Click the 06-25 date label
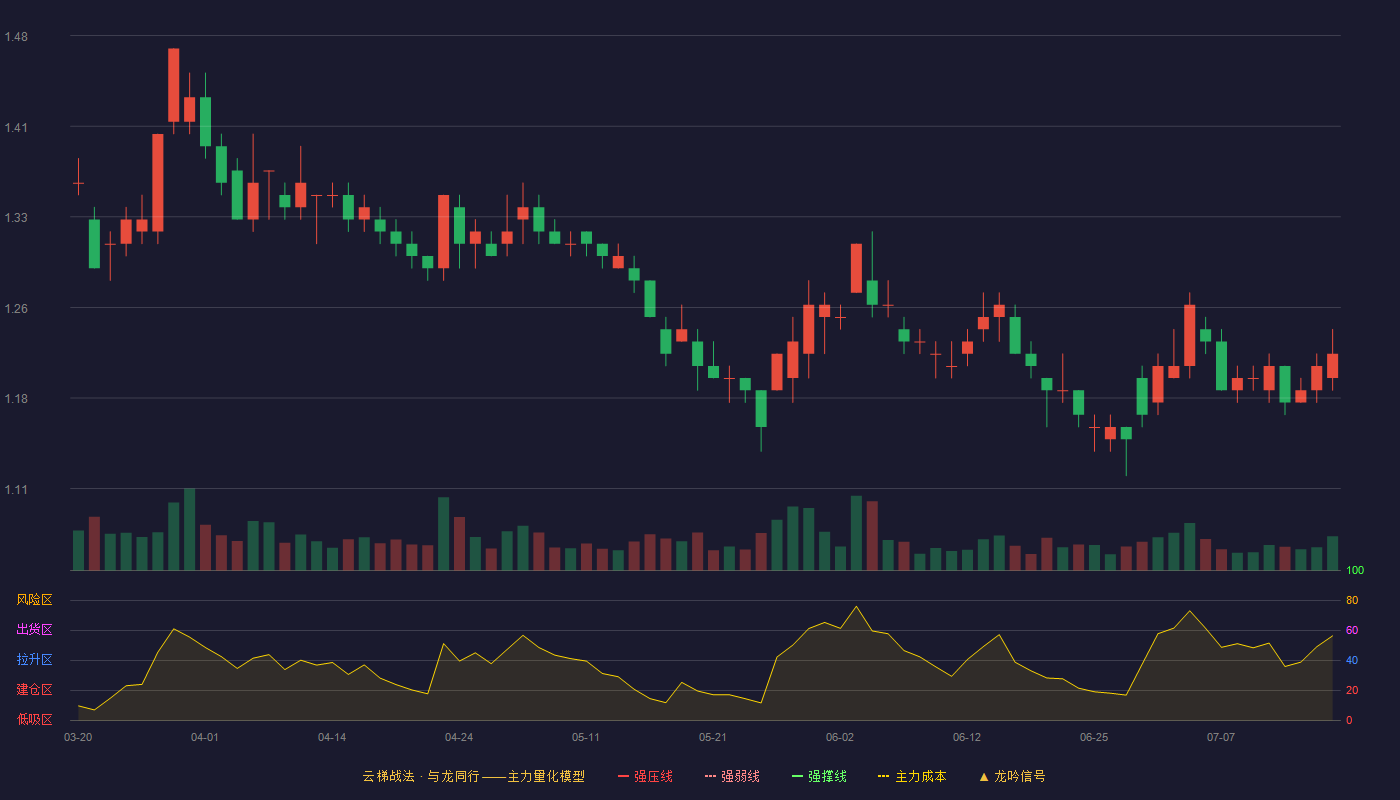 click(x=1094, y=737)
